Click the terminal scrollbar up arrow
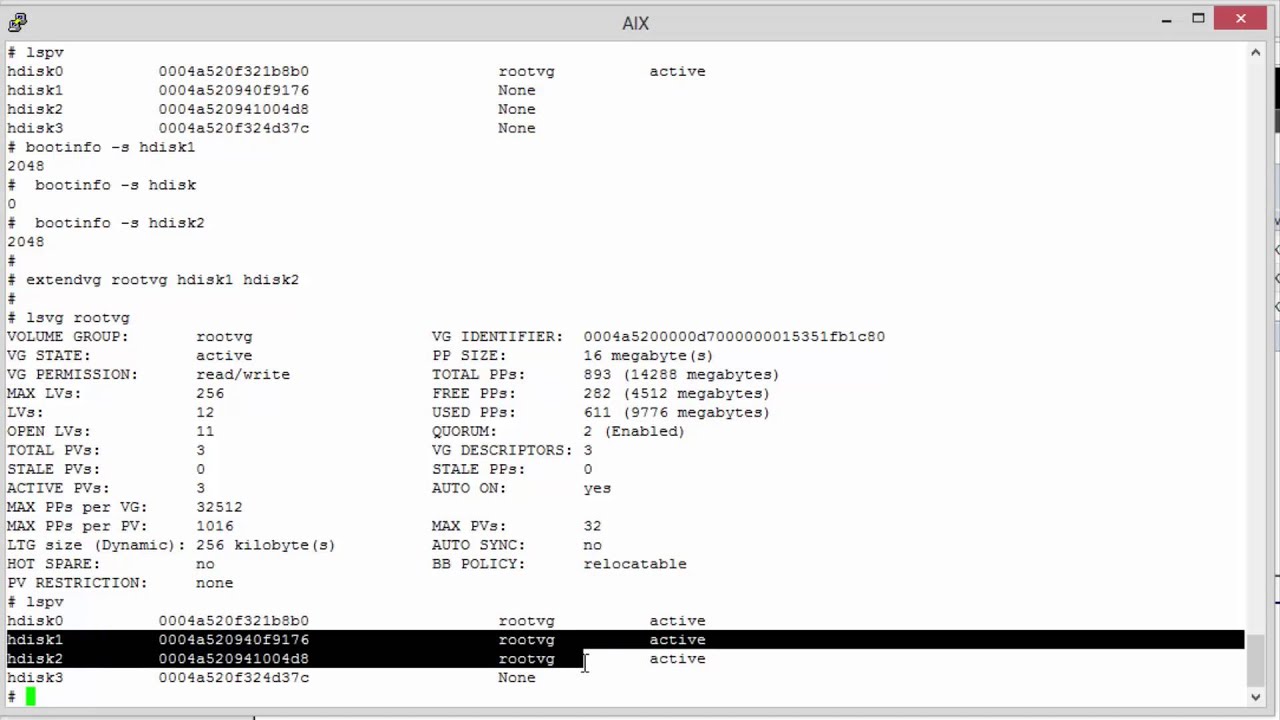The image size is (1280, 720). click(x=1255, y=53)
